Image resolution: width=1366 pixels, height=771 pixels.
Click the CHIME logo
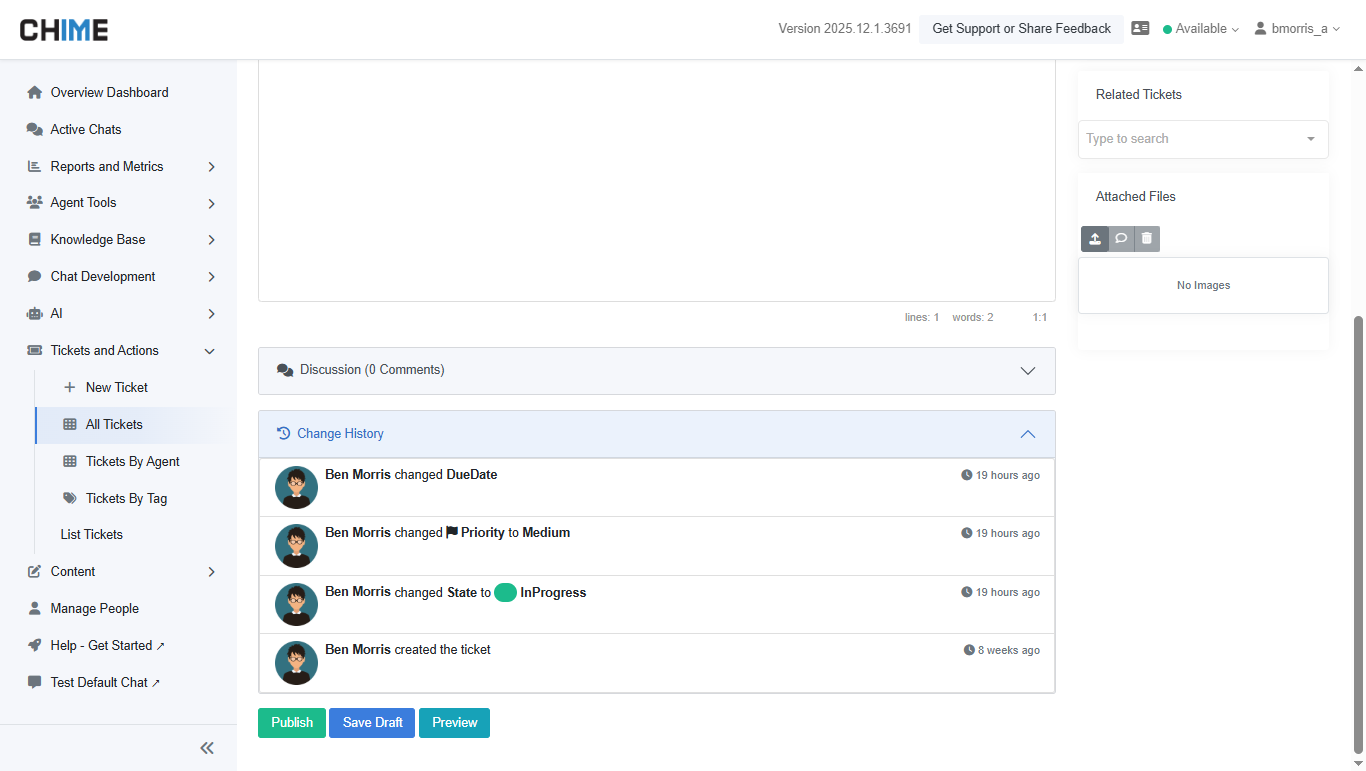click(x=64, y=30)
